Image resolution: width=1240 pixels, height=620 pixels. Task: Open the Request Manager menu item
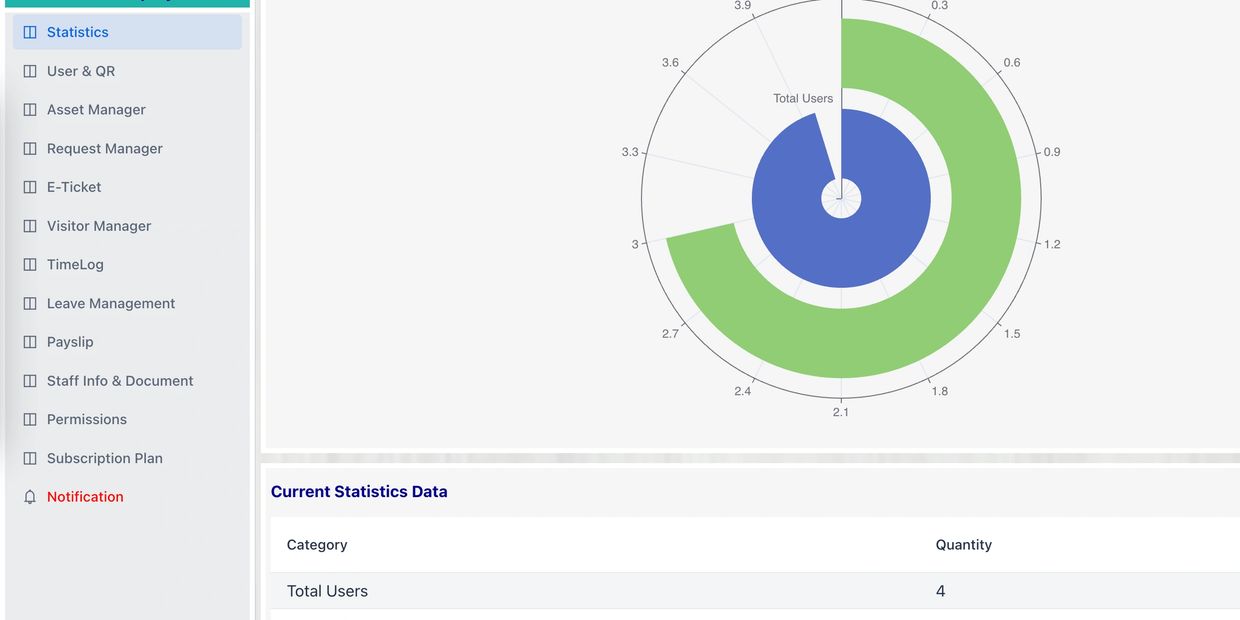tap(104, 149)
